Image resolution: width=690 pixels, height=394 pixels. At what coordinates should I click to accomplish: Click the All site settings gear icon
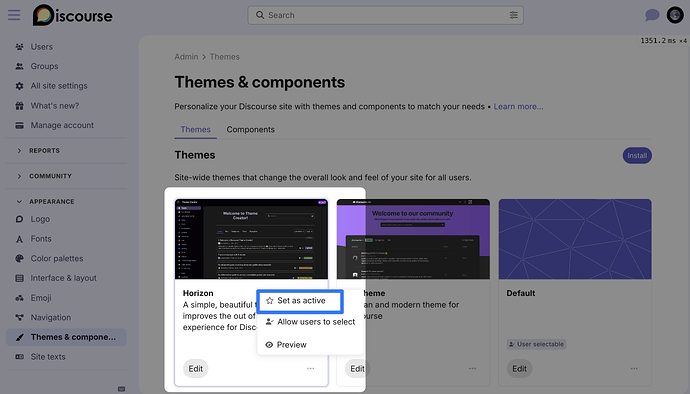19,86
